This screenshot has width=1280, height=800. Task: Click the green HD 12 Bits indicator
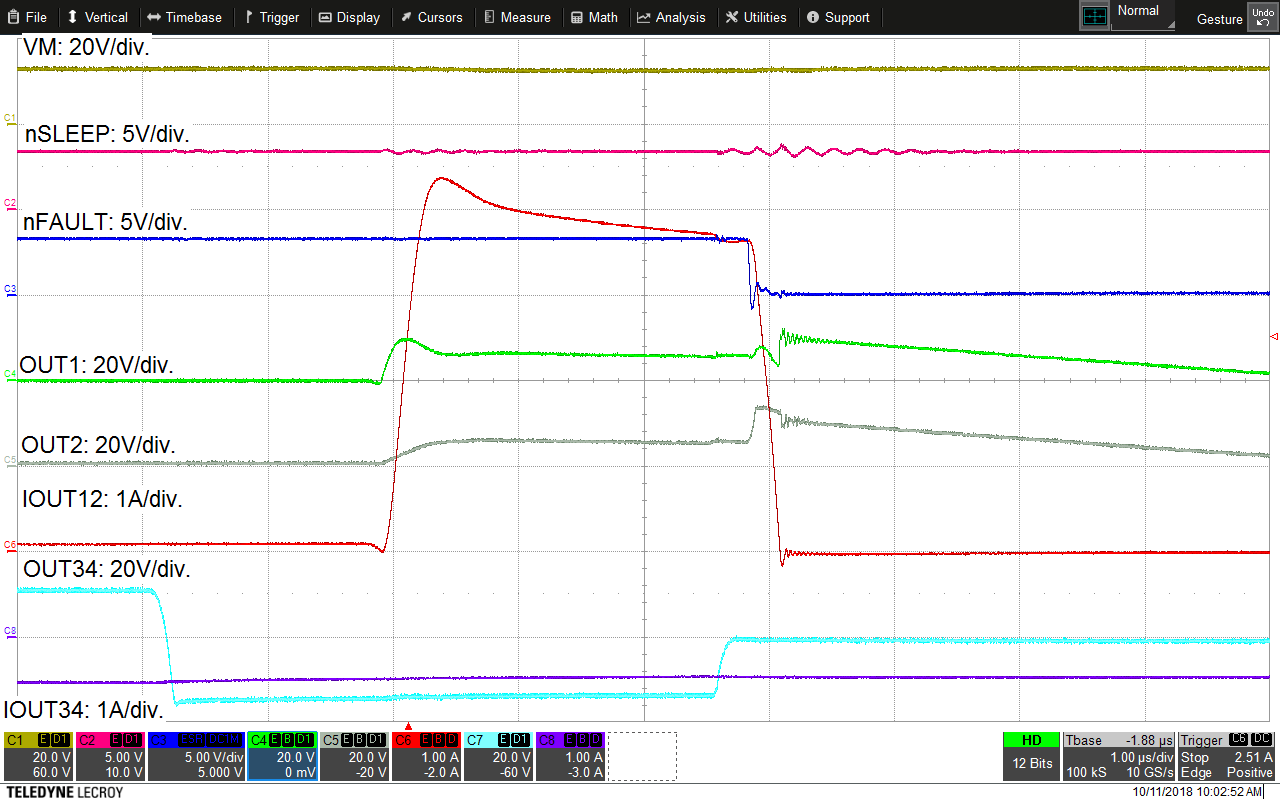point(1032,756)
